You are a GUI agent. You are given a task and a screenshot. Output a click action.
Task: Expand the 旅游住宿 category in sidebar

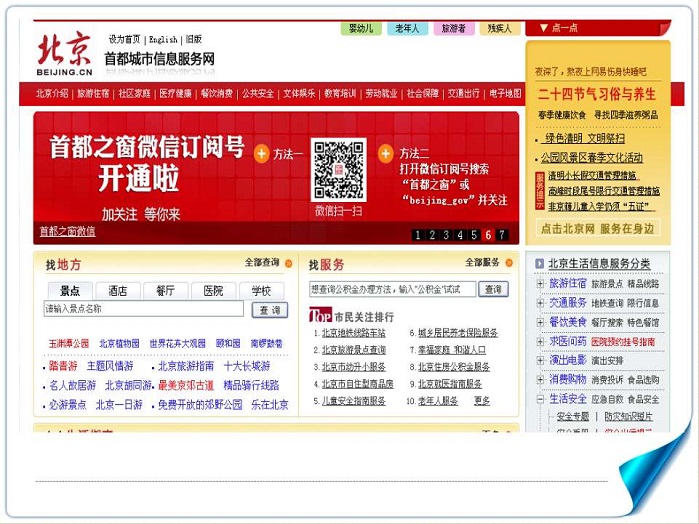540,284
